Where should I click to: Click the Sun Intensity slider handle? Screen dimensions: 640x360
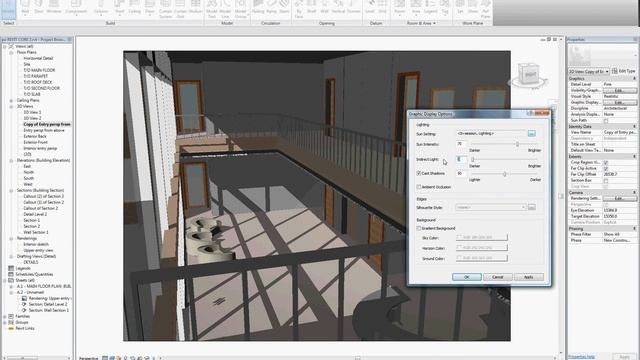517,144
